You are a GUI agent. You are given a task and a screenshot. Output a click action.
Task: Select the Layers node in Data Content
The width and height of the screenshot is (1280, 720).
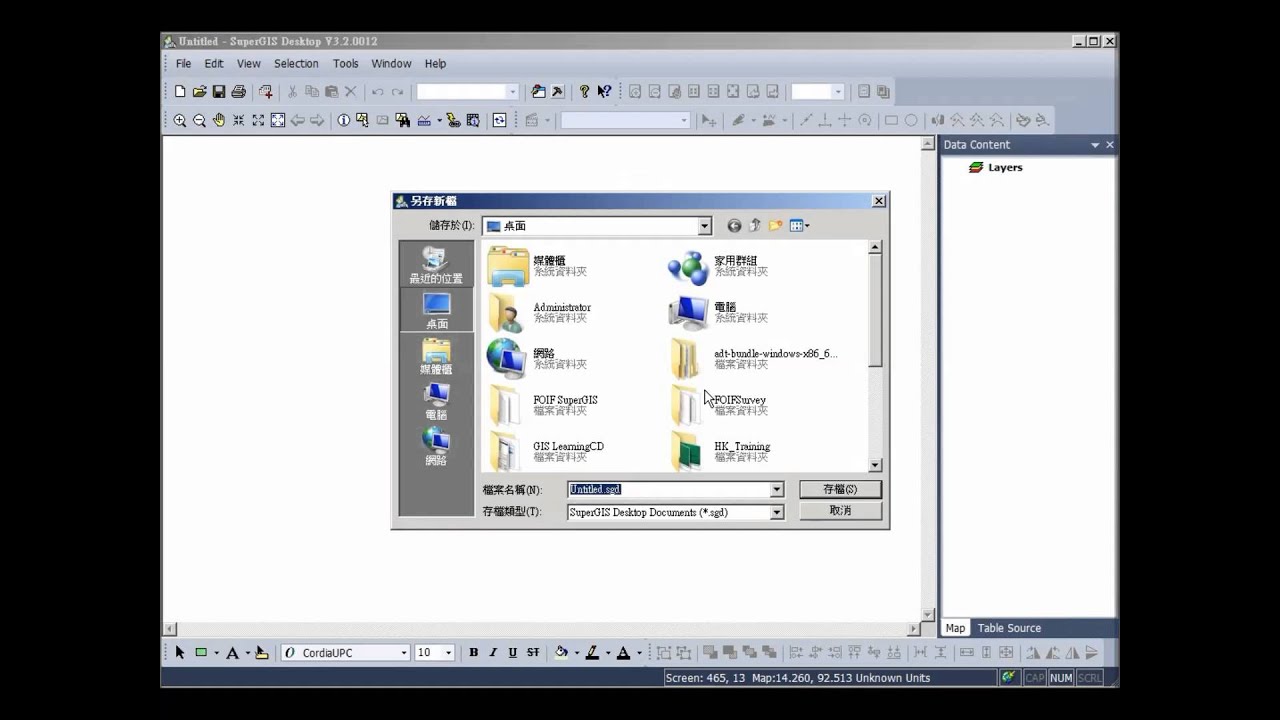pos(995,168)
